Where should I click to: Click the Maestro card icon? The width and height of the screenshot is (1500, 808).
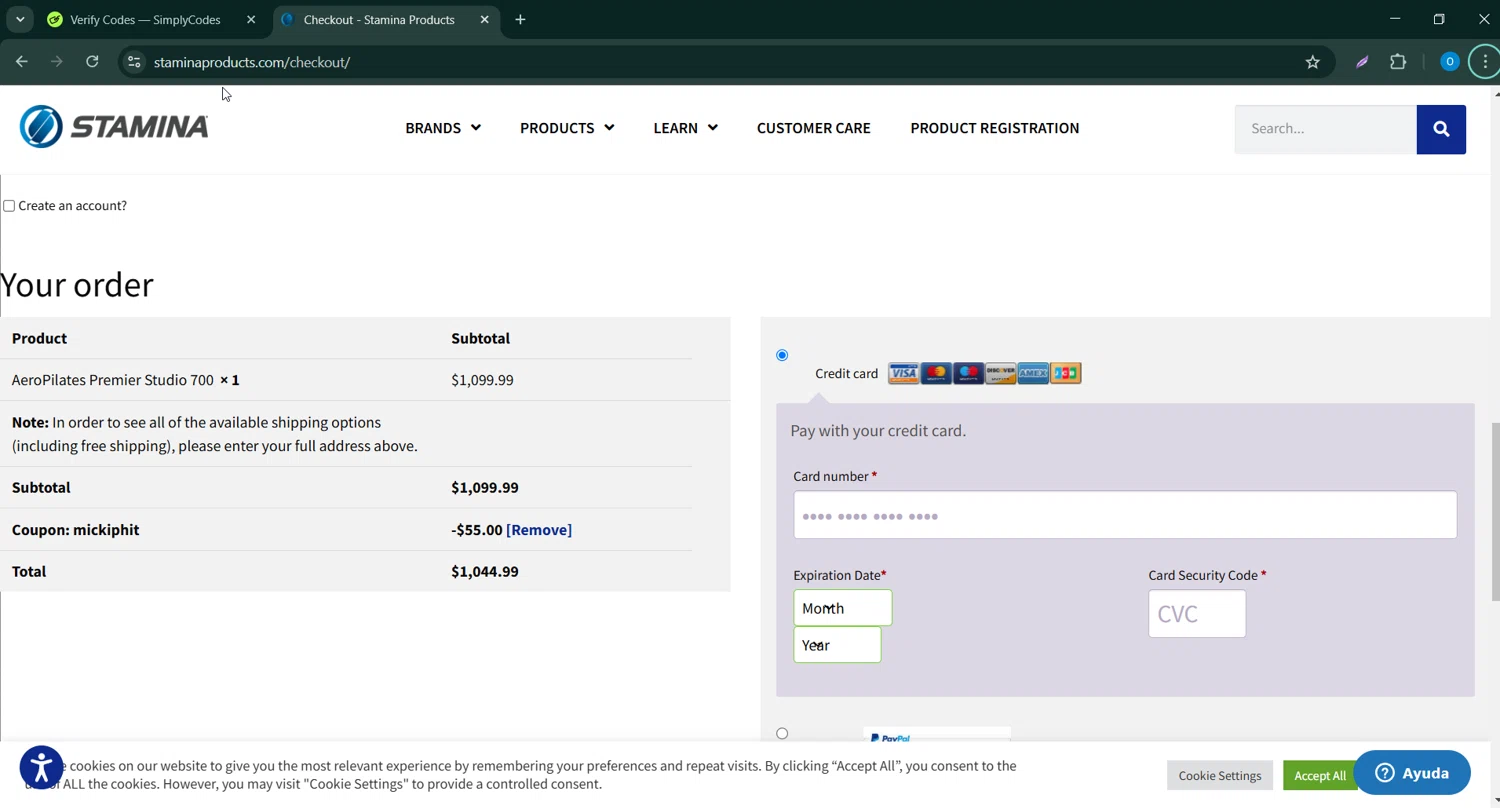[968, 373]
